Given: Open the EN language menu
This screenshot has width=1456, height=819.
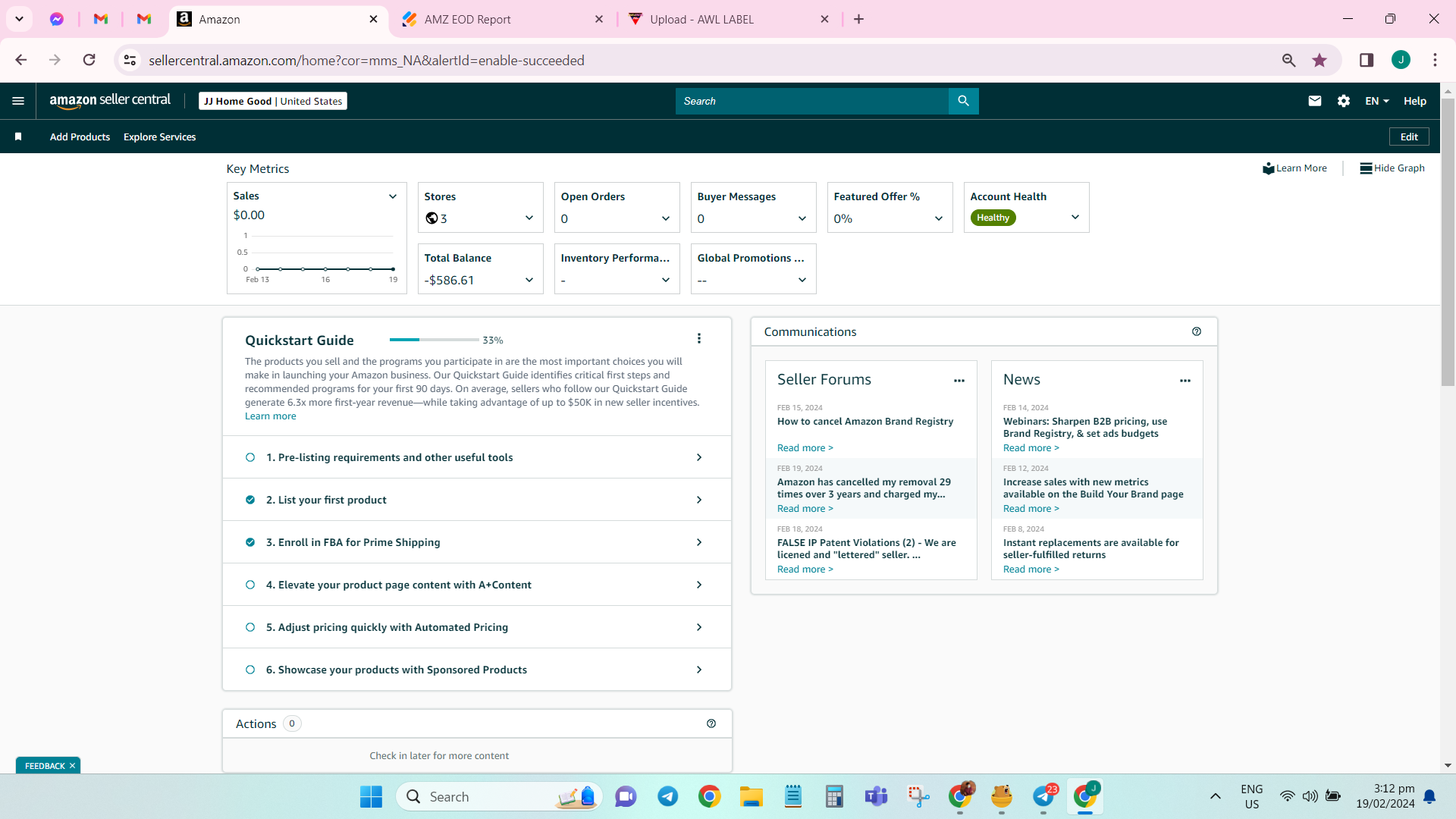Looking at the screenshot, I should (x=1377, y=101).
